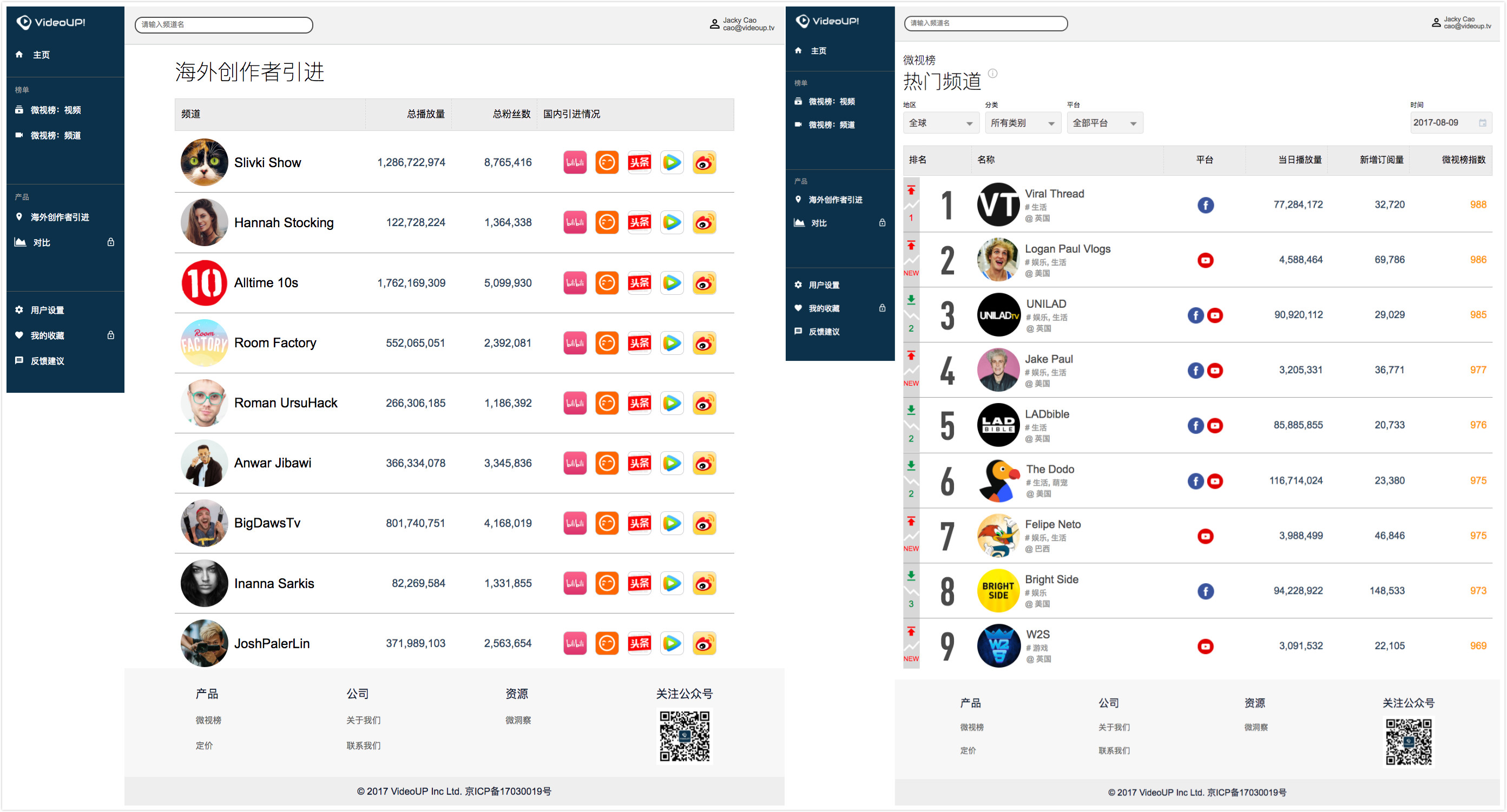Click Toutiao icon in Hannah Stocking row
1507x812 pixels.
pos(639,223)
